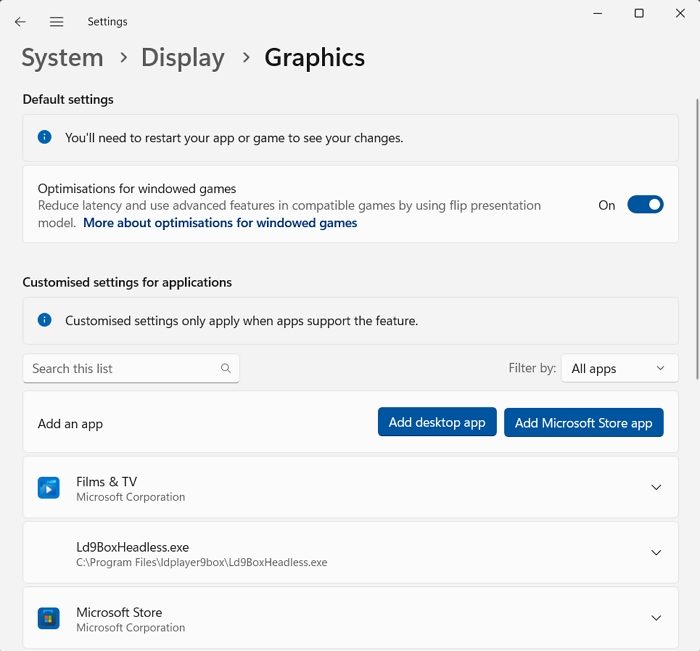Click the Search this list field

click(x=120, y=369)
